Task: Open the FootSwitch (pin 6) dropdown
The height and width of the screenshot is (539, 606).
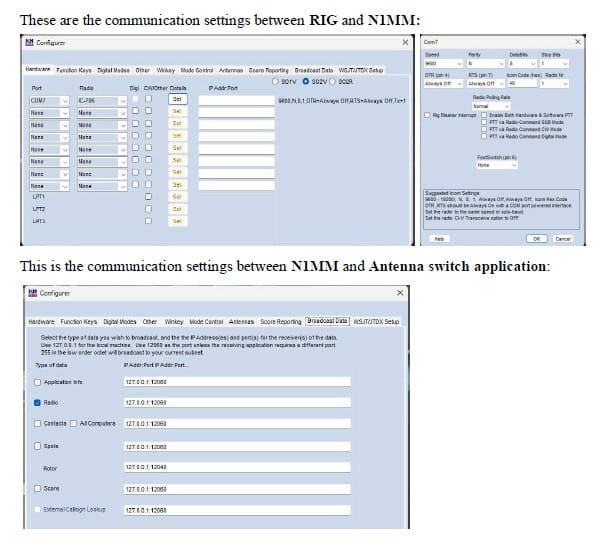Action: tap(496, 165)
